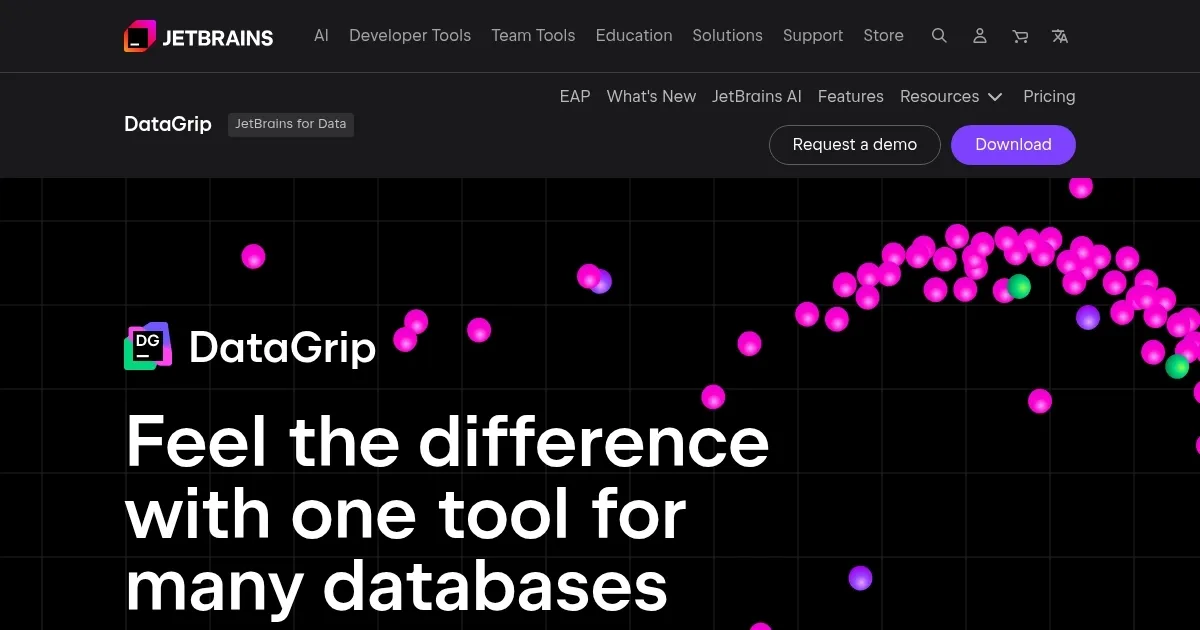Click the Download button

tap(1013, 144)
